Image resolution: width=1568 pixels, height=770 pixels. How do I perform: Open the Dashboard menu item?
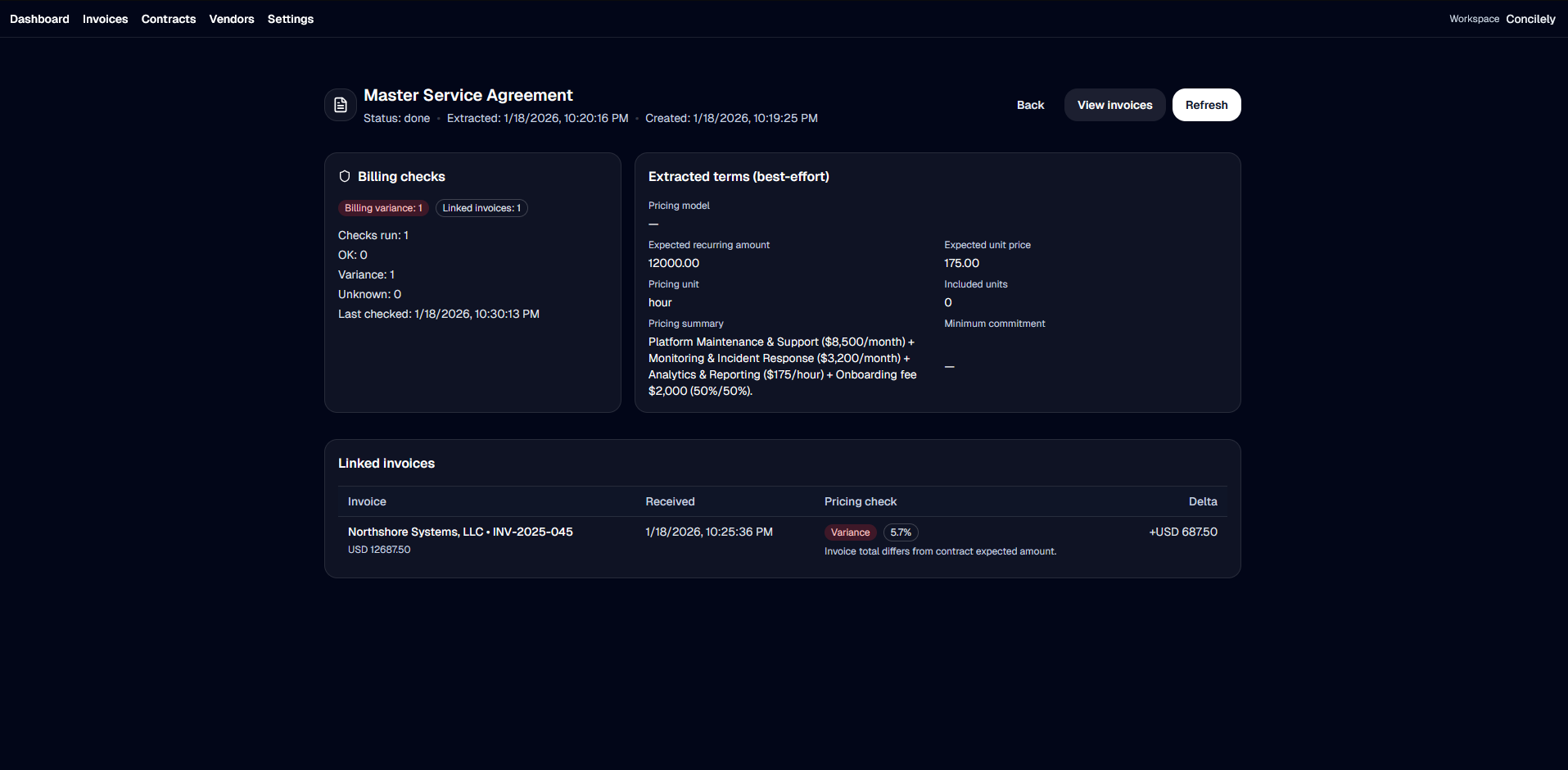click(x=38, y=18)
